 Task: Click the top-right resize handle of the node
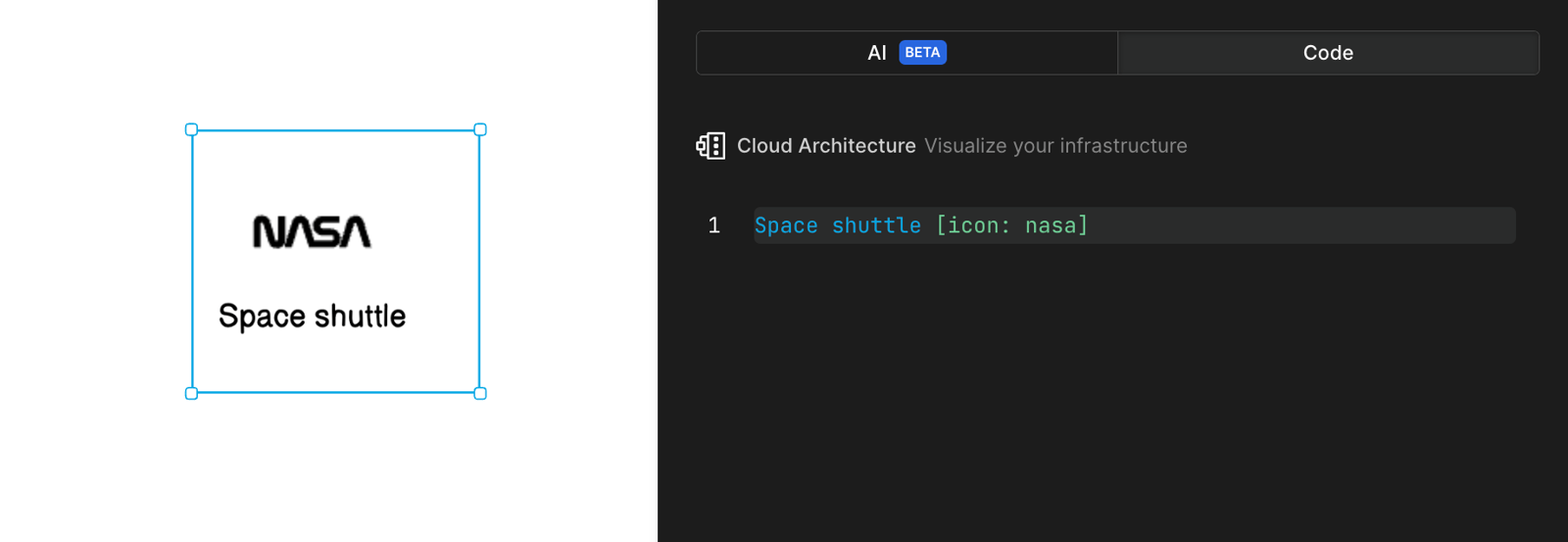click(480, 129)
